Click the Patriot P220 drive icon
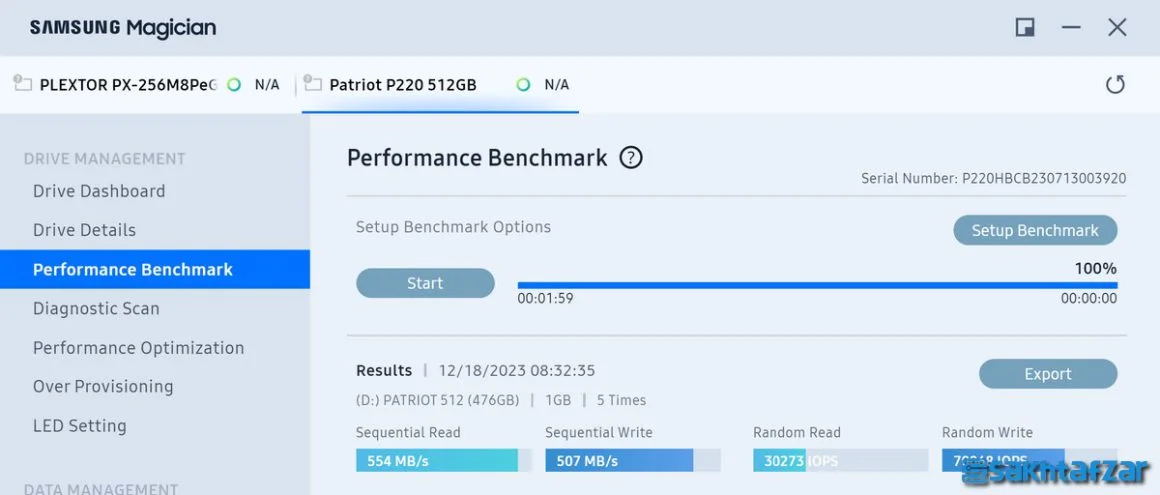The image size is (1160, 495). tap(312, 83)
